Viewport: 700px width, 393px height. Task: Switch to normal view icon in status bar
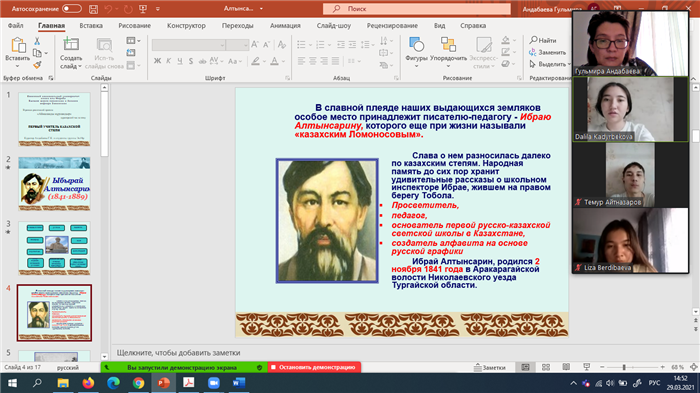(x=525, y=367)
